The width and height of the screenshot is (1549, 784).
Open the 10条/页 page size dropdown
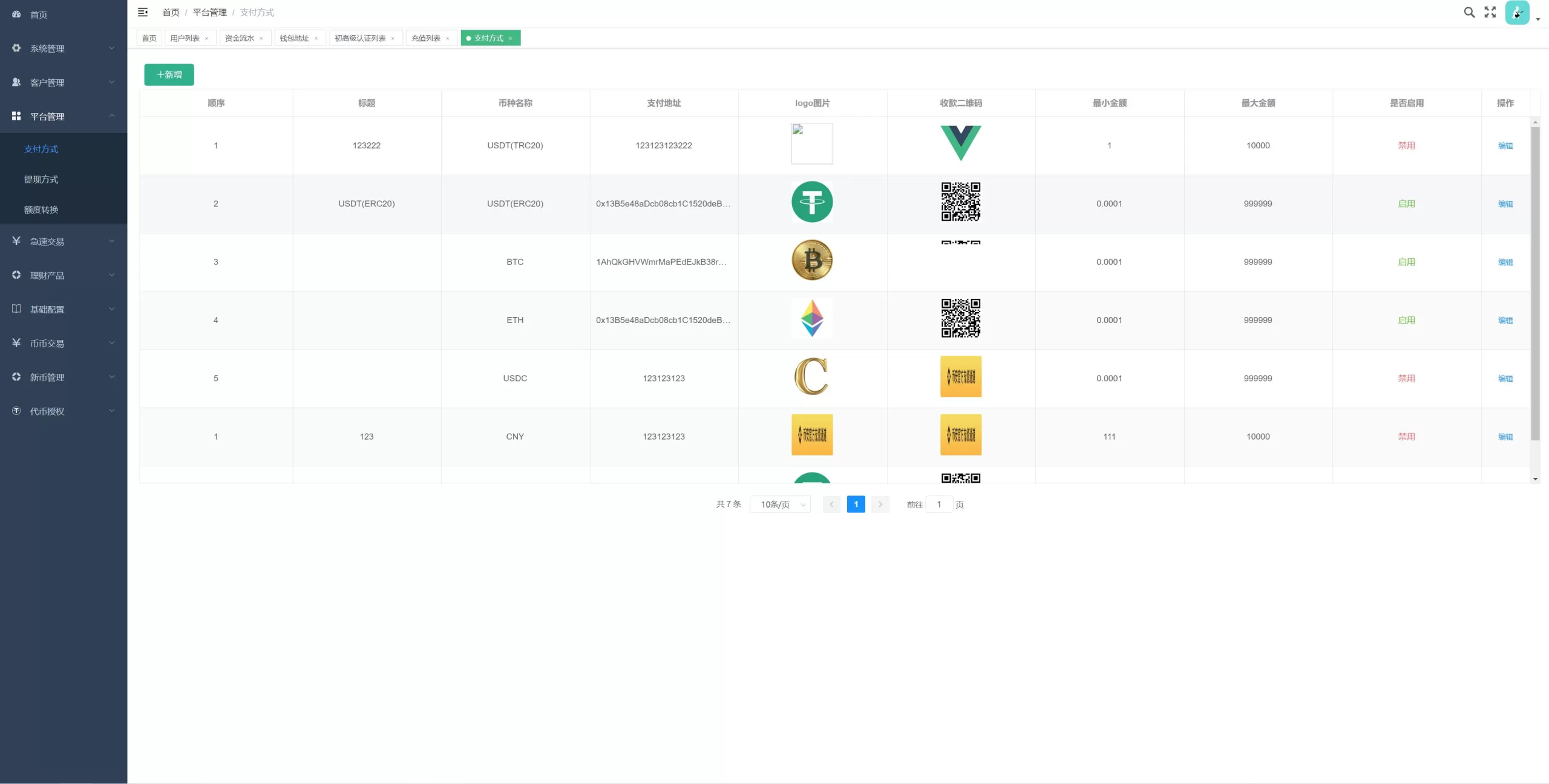pos(780,505)
